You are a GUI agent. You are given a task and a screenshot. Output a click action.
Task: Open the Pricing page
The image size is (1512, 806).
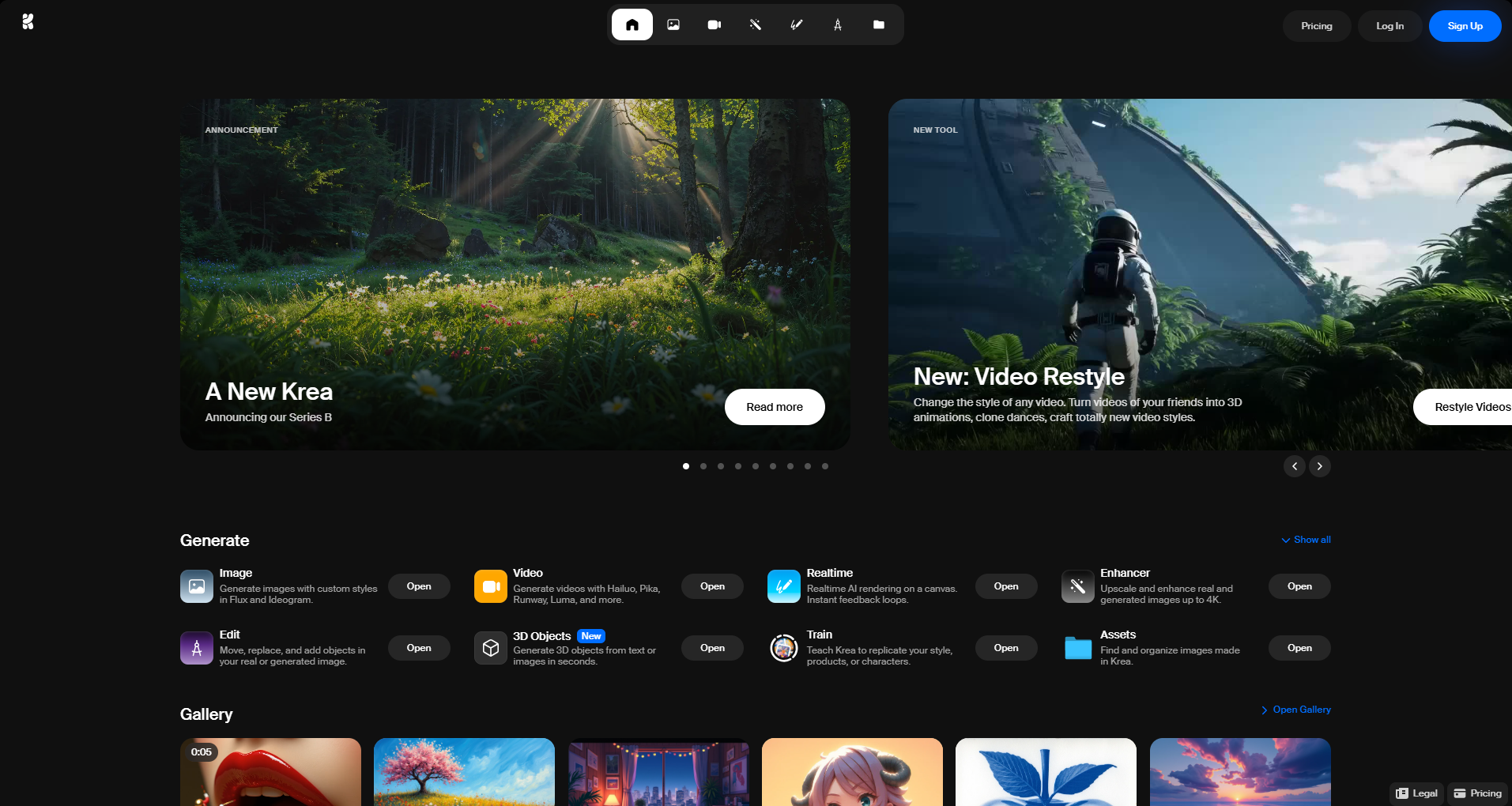pyautogui.click(x=1317, y=26)
